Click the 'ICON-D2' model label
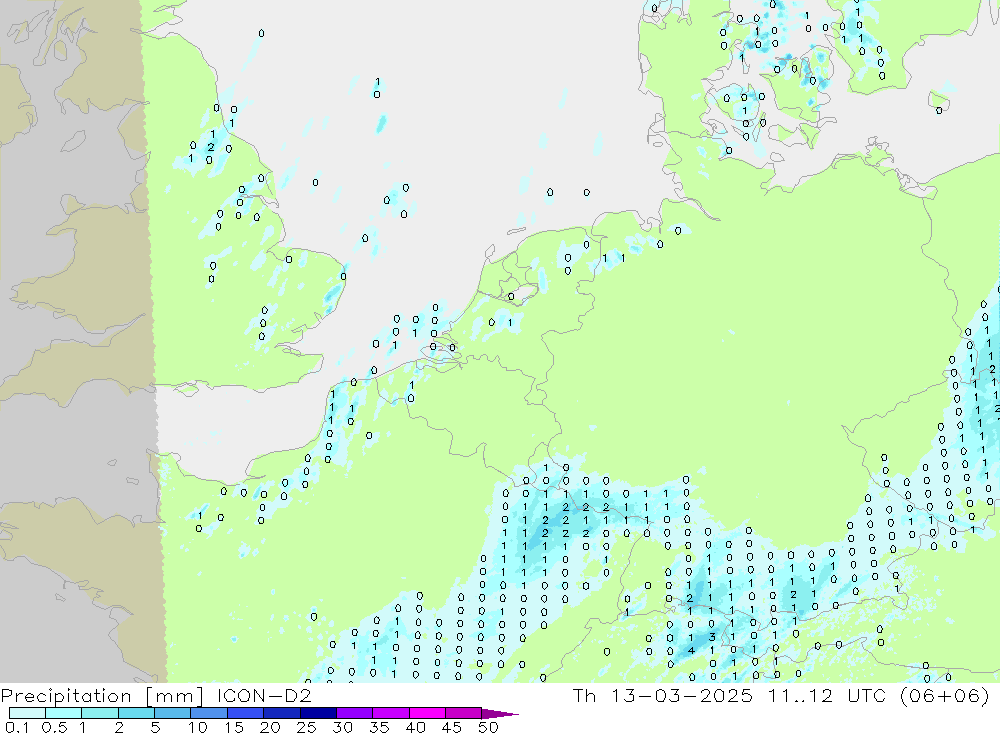This screenshot has width=1000, height=733. [264, 695]
